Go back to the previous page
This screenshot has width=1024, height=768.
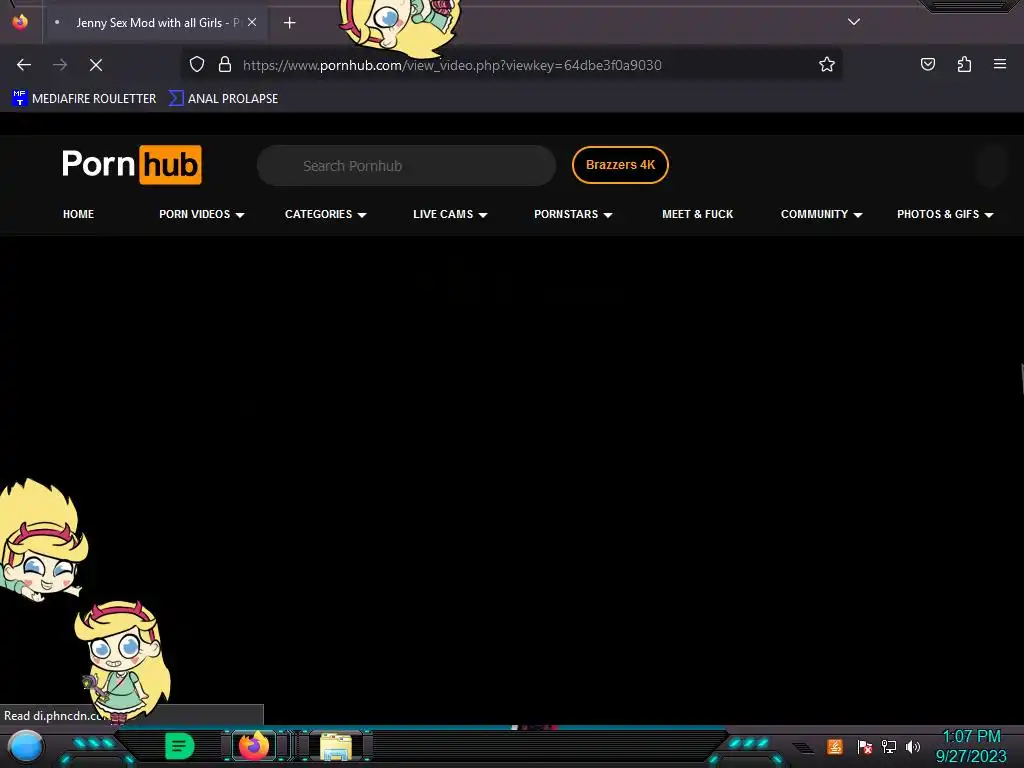pos(24,65)
